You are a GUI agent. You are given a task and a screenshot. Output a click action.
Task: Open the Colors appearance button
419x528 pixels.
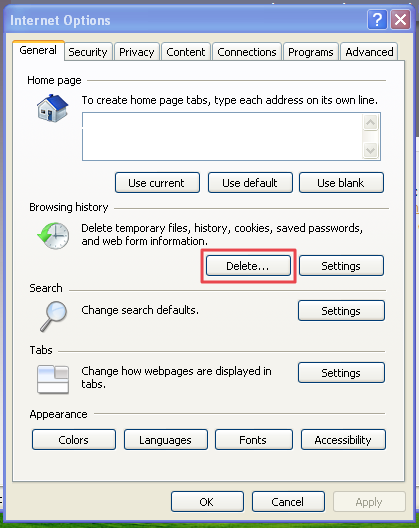tap(74, 439)
